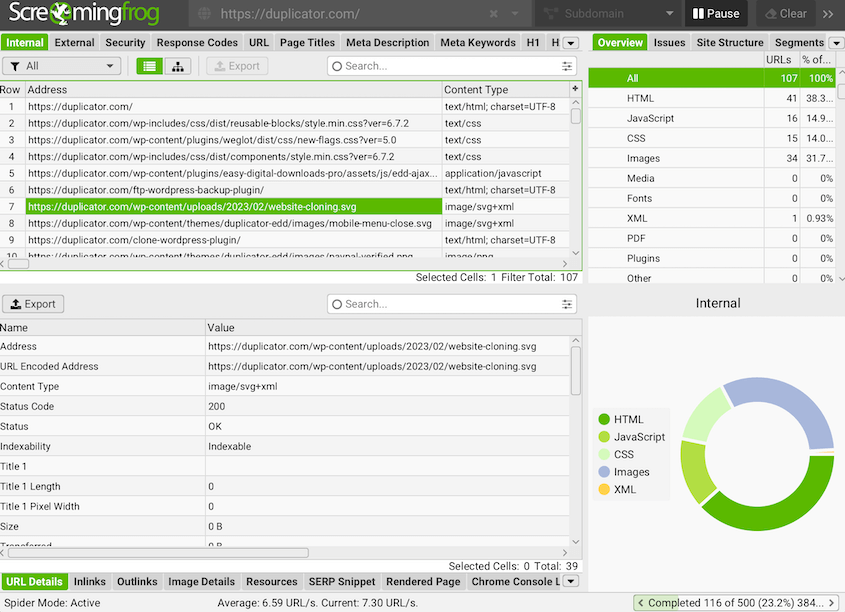Open the URL history dropdown arrow
This screenshot has width=845, height=612.
[515, 14]
